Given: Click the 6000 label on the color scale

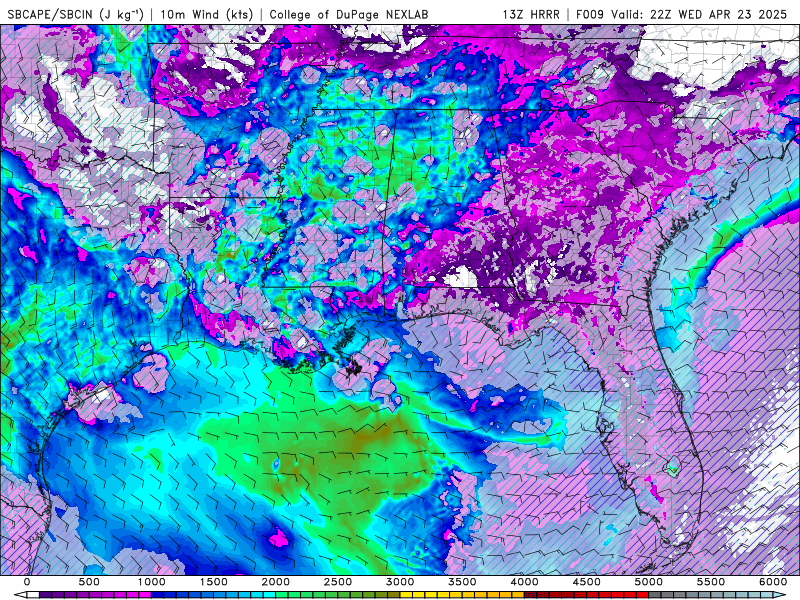Looking at the screenshot, I should tap(773, 582).
